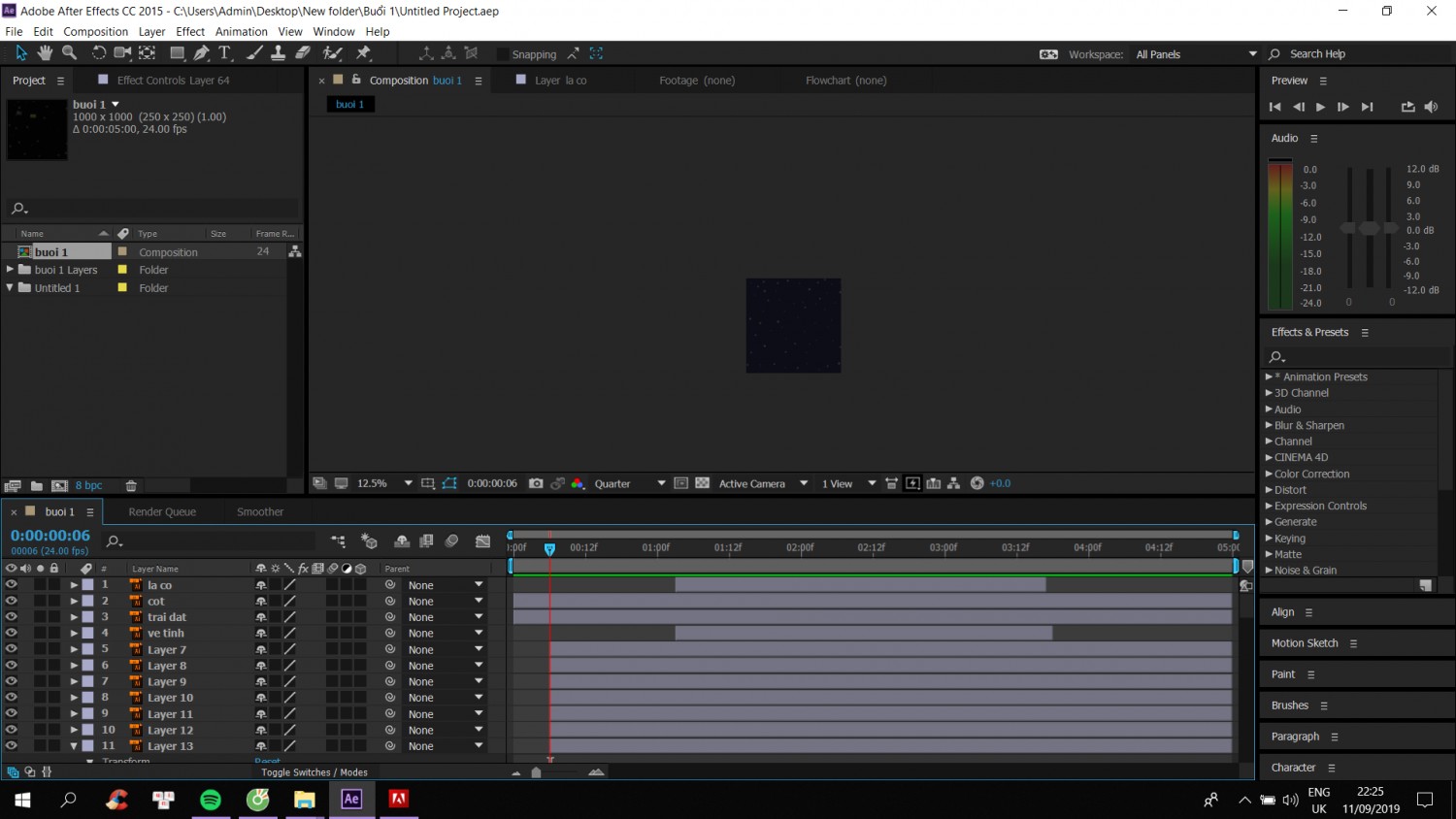Pick the Horizontal Type tool
Viewport: 1456px width, 819px height.
pos(224,53)
